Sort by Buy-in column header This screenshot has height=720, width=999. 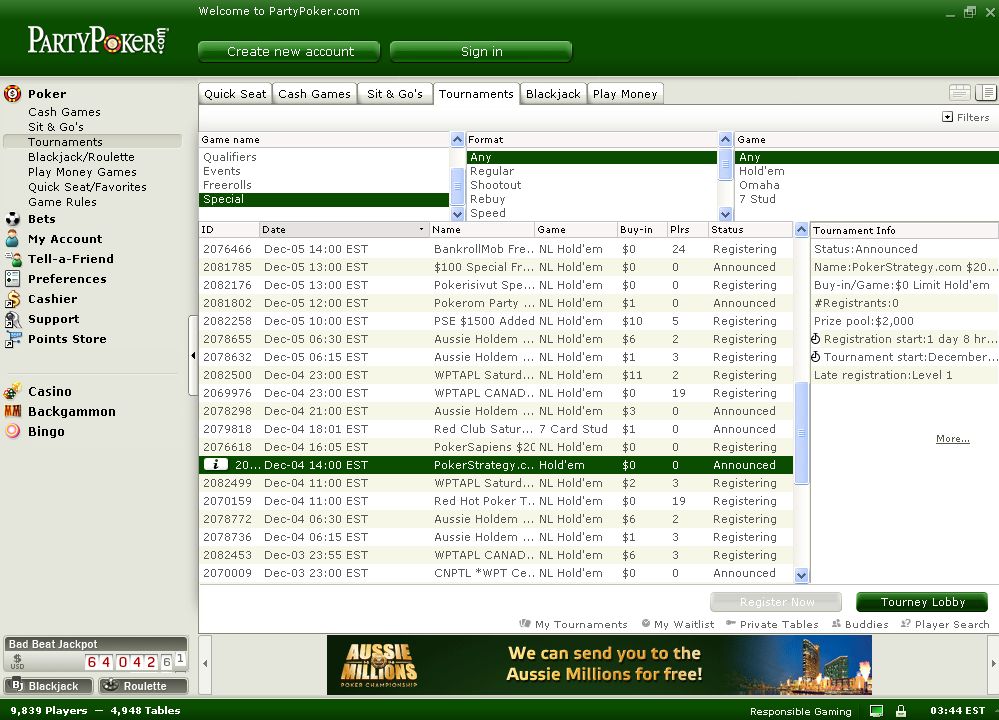pyautogui.click(x=640, y=229)
